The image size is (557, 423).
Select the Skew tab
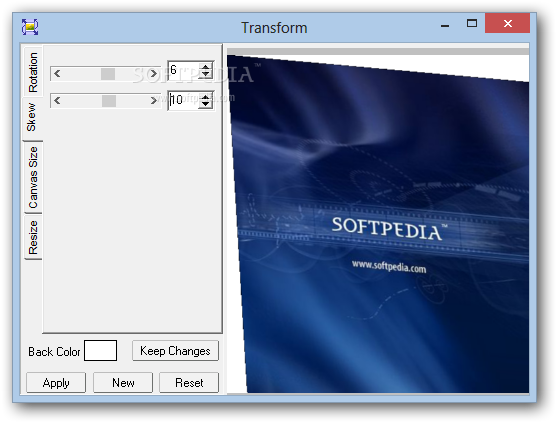pyautogui.click(x=32, y=118)
